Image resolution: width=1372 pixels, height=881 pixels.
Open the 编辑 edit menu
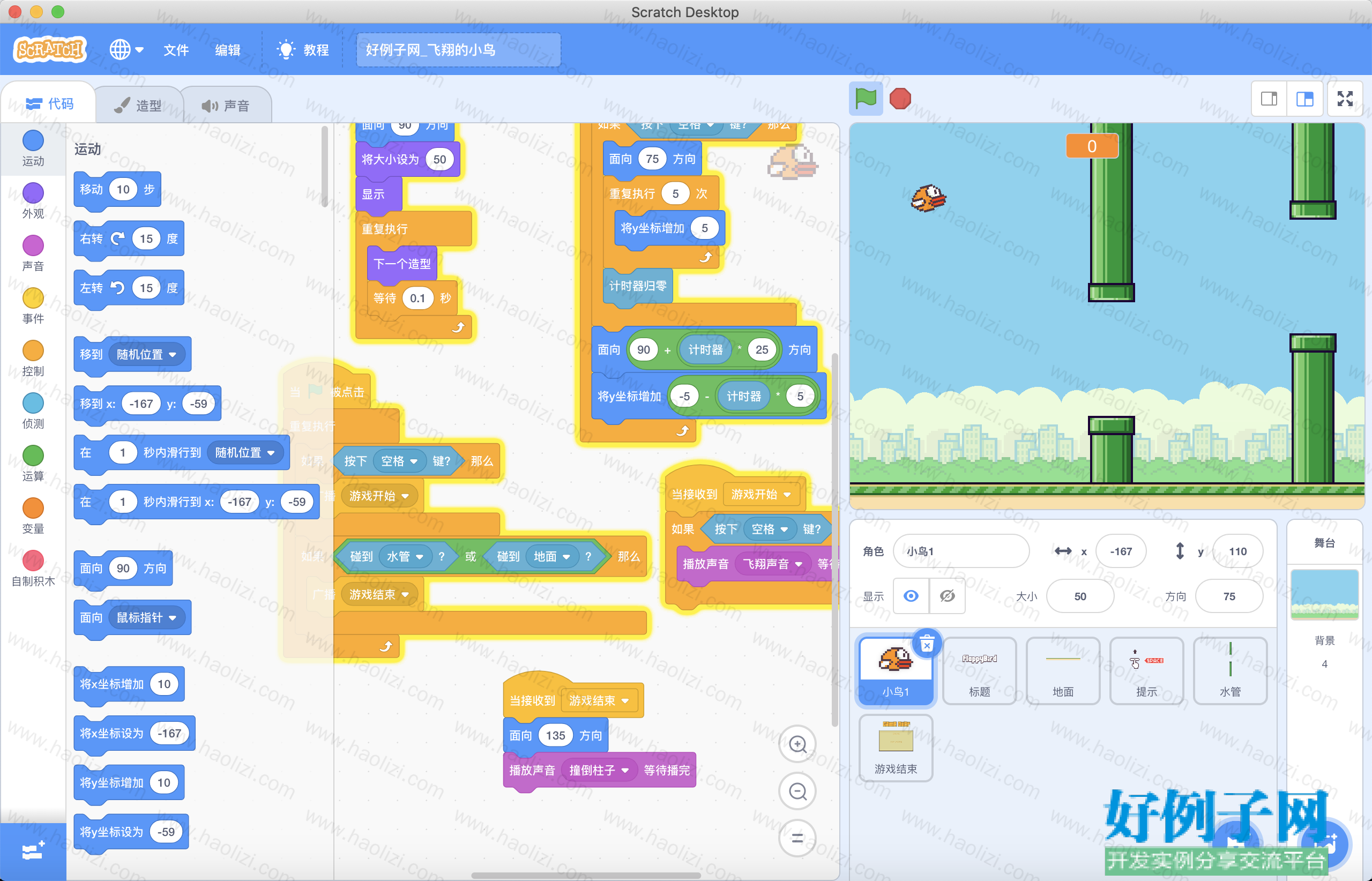coord(228,50)
